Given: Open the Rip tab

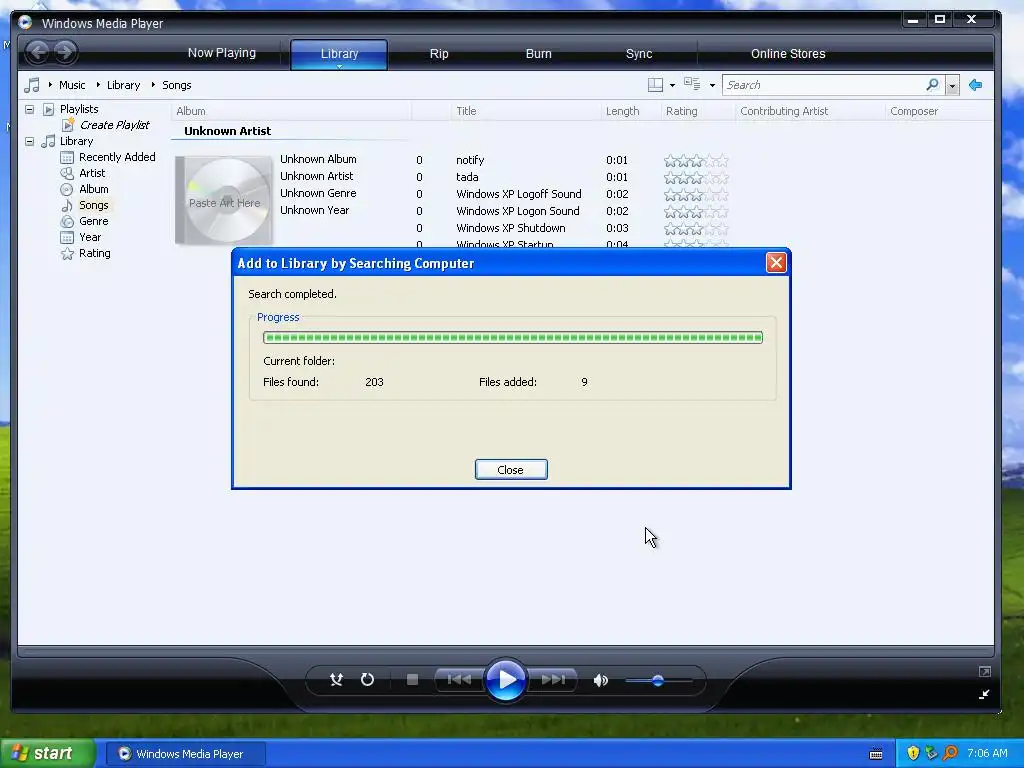Looking at the screenshot, I should (439, 54).
